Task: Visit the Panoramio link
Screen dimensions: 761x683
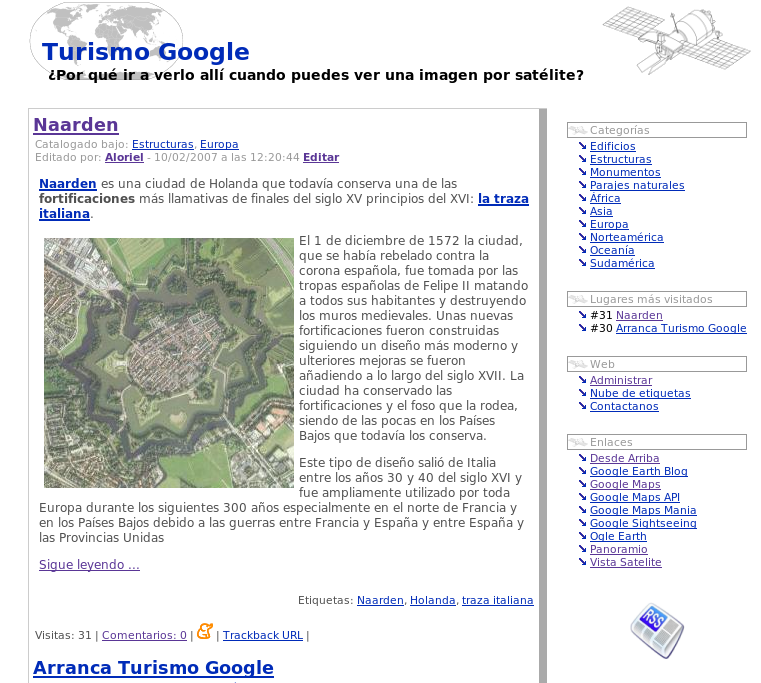Action: click(619, 549)
